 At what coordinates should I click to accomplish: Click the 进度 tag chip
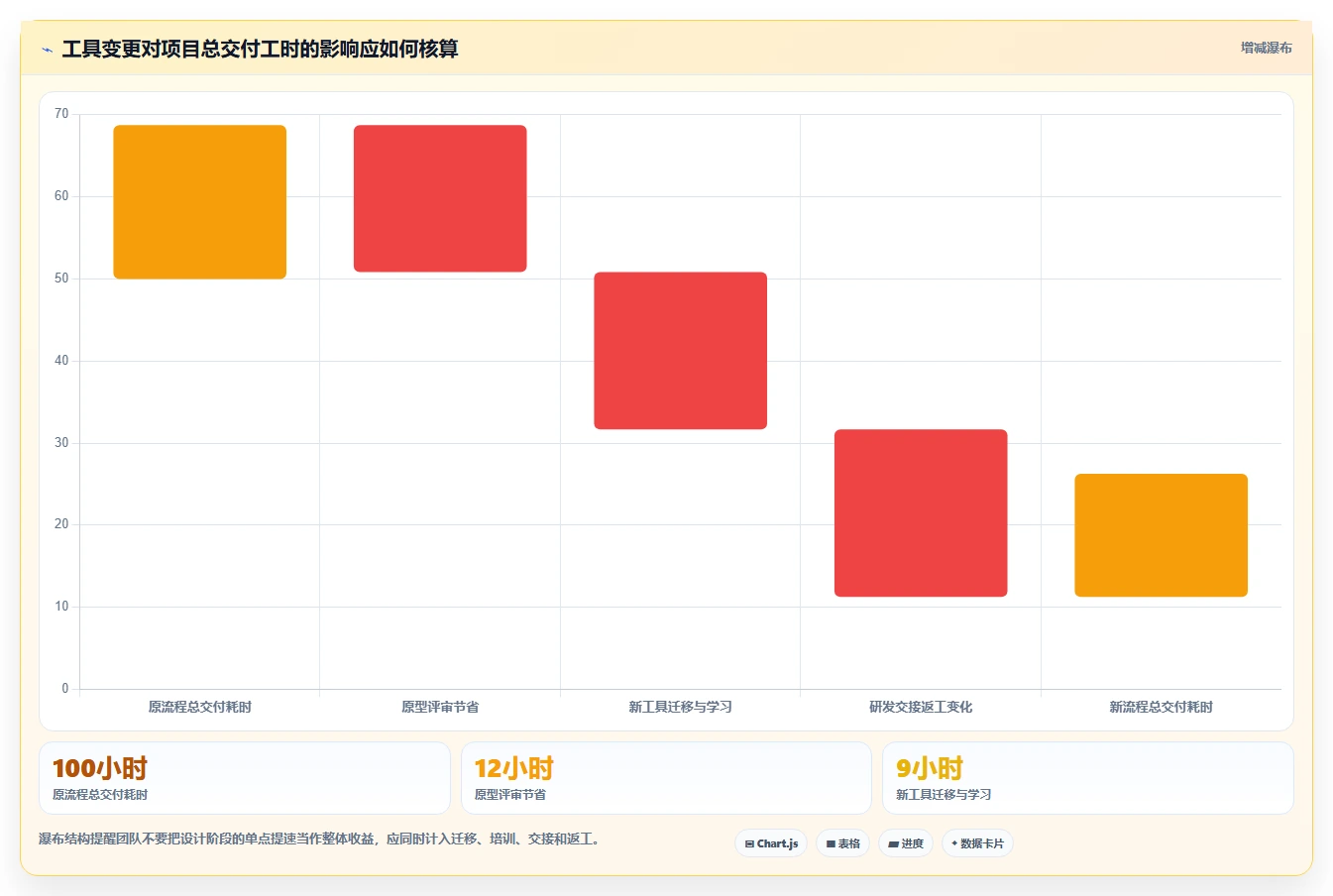click(x=906, y=843)
